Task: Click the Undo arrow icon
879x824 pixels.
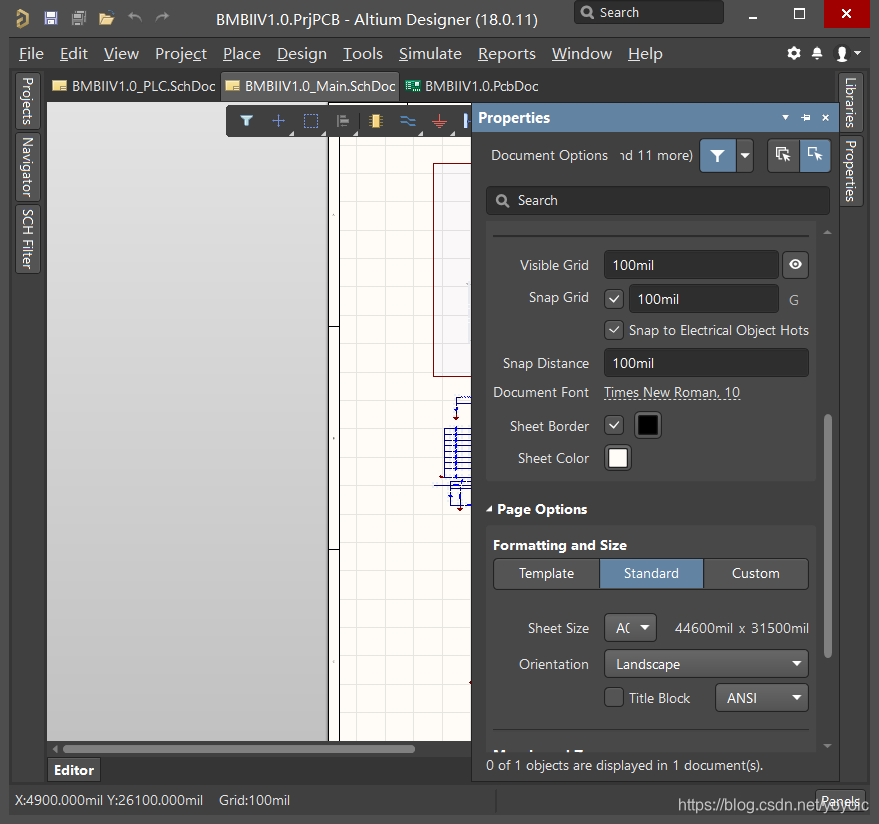Action: (x=135, y=17)
